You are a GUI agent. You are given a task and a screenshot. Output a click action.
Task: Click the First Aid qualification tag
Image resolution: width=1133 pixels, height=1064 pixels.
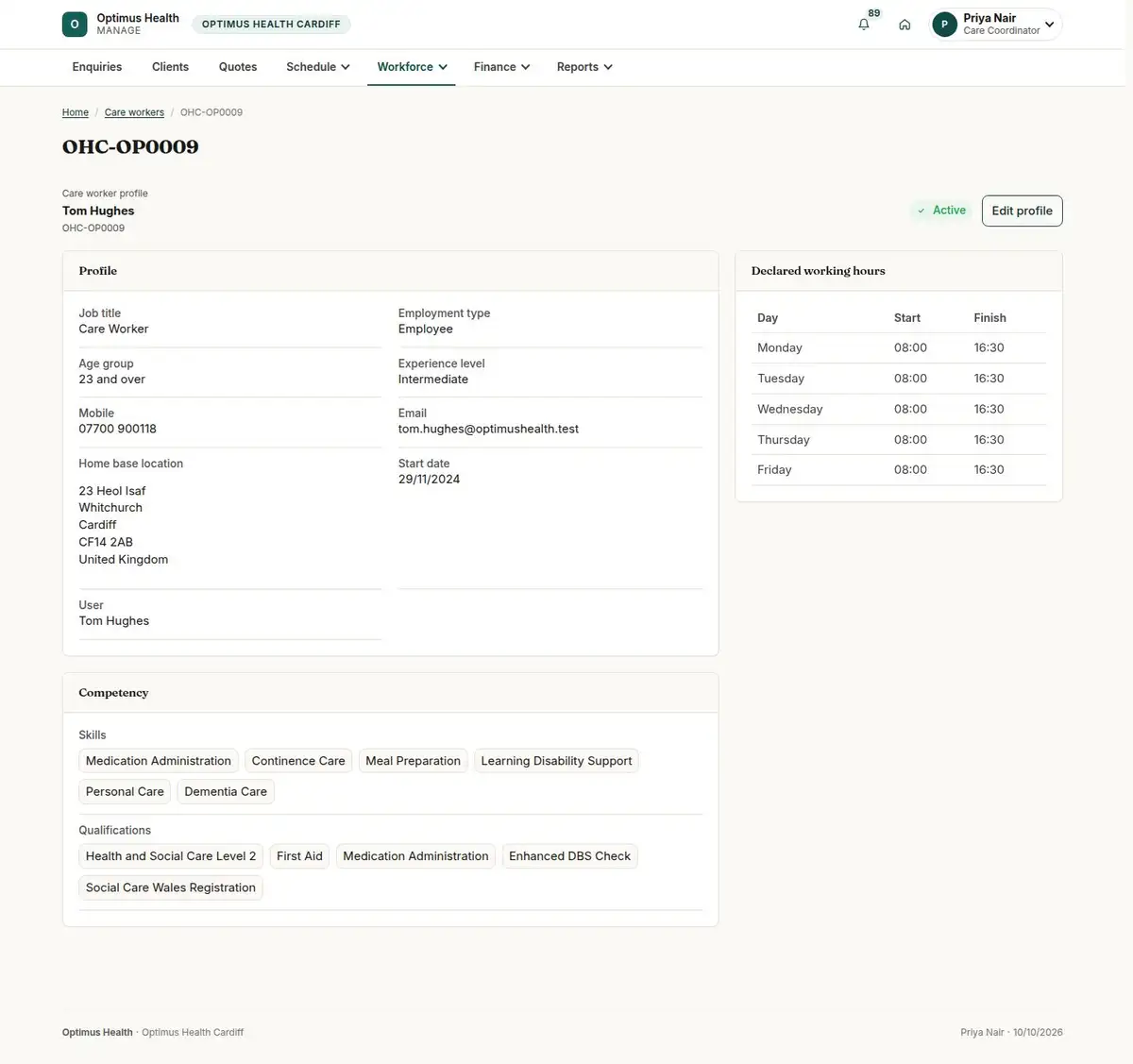(299, 856)
